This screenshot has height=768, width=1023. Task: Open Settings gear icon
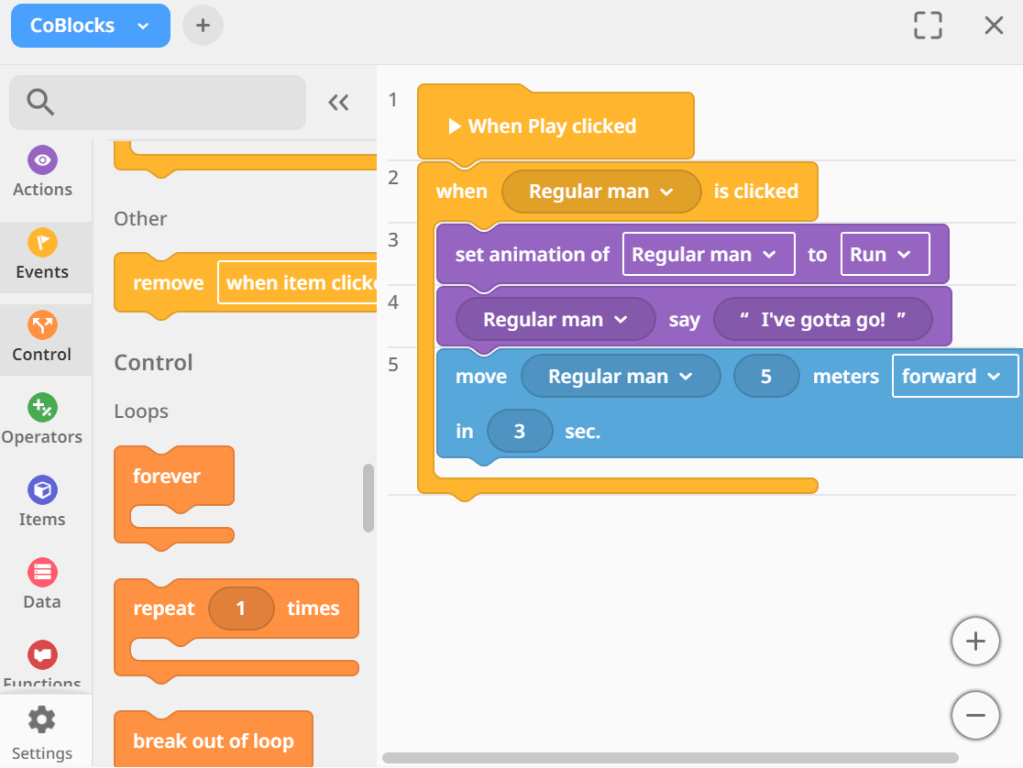click(x=42, y=720)
